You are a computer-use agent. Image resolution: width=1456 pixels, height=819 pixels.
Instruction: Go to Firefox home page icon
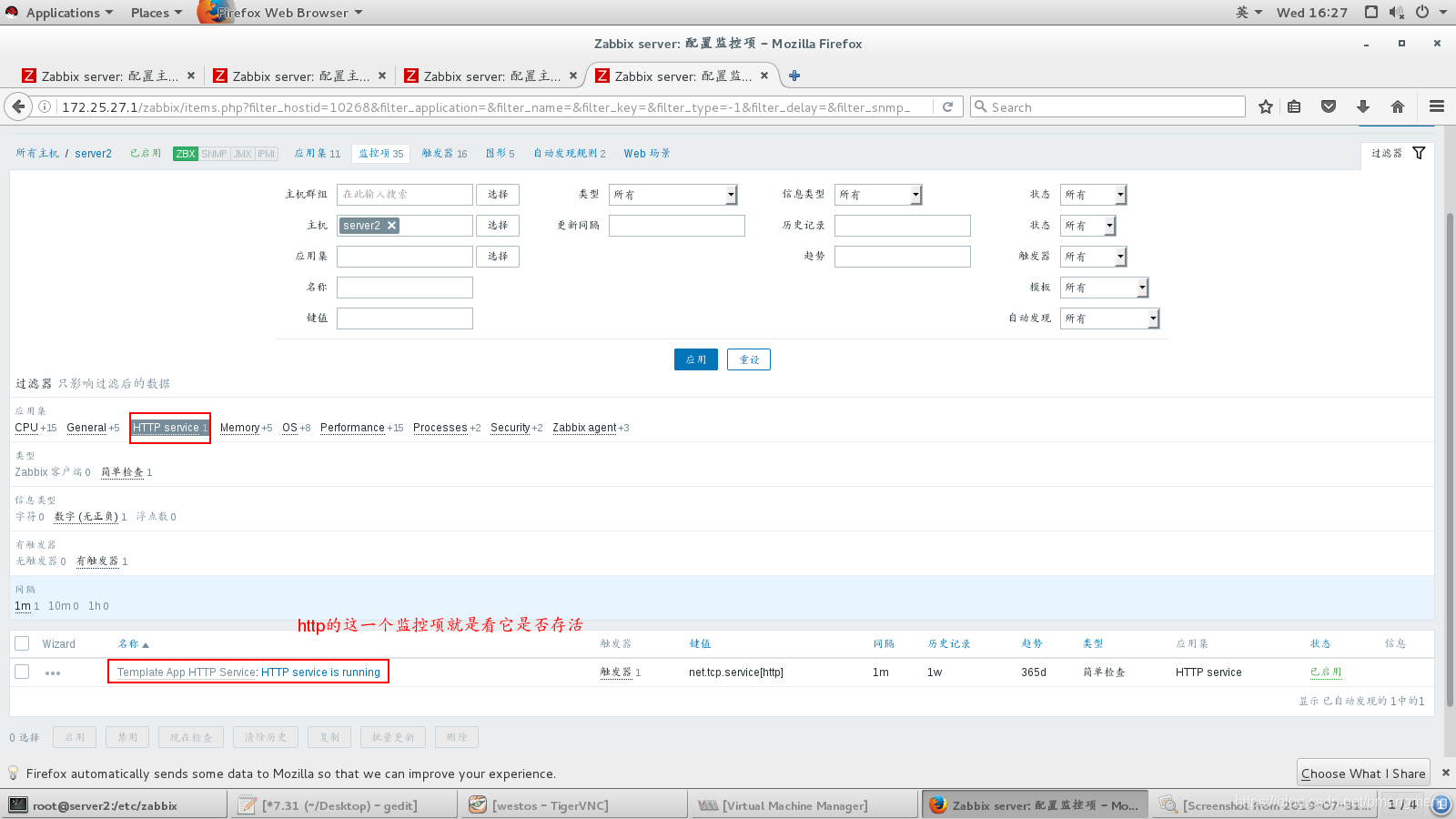coord(1398,106)
